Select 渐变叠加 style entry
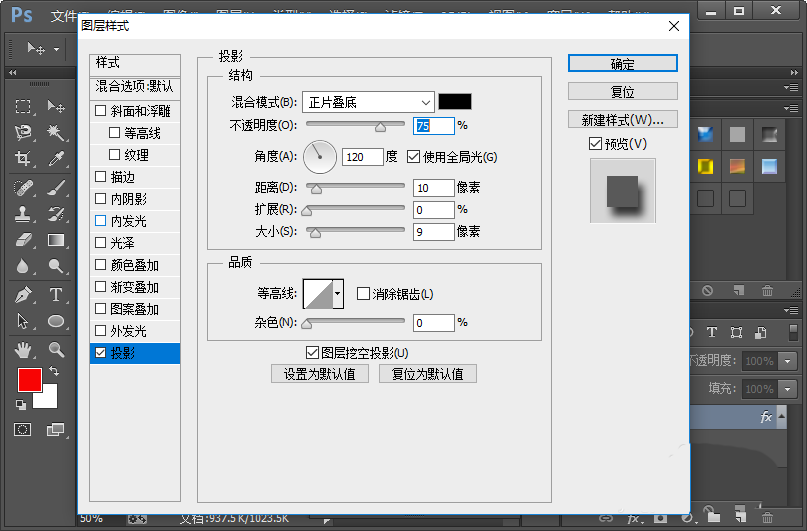The image size is (807, 531). point(135,287)
